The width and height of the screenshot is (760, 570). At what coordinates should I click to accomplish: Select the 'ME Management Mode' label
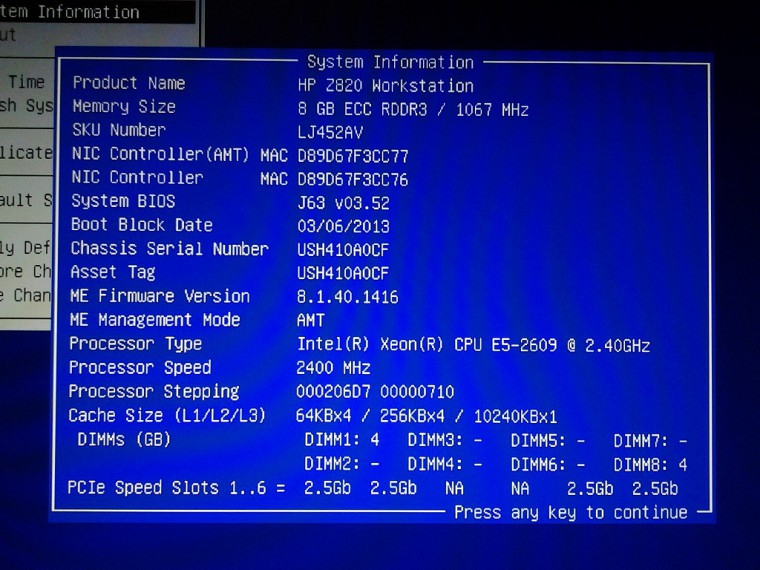click(x=155, y=320)
